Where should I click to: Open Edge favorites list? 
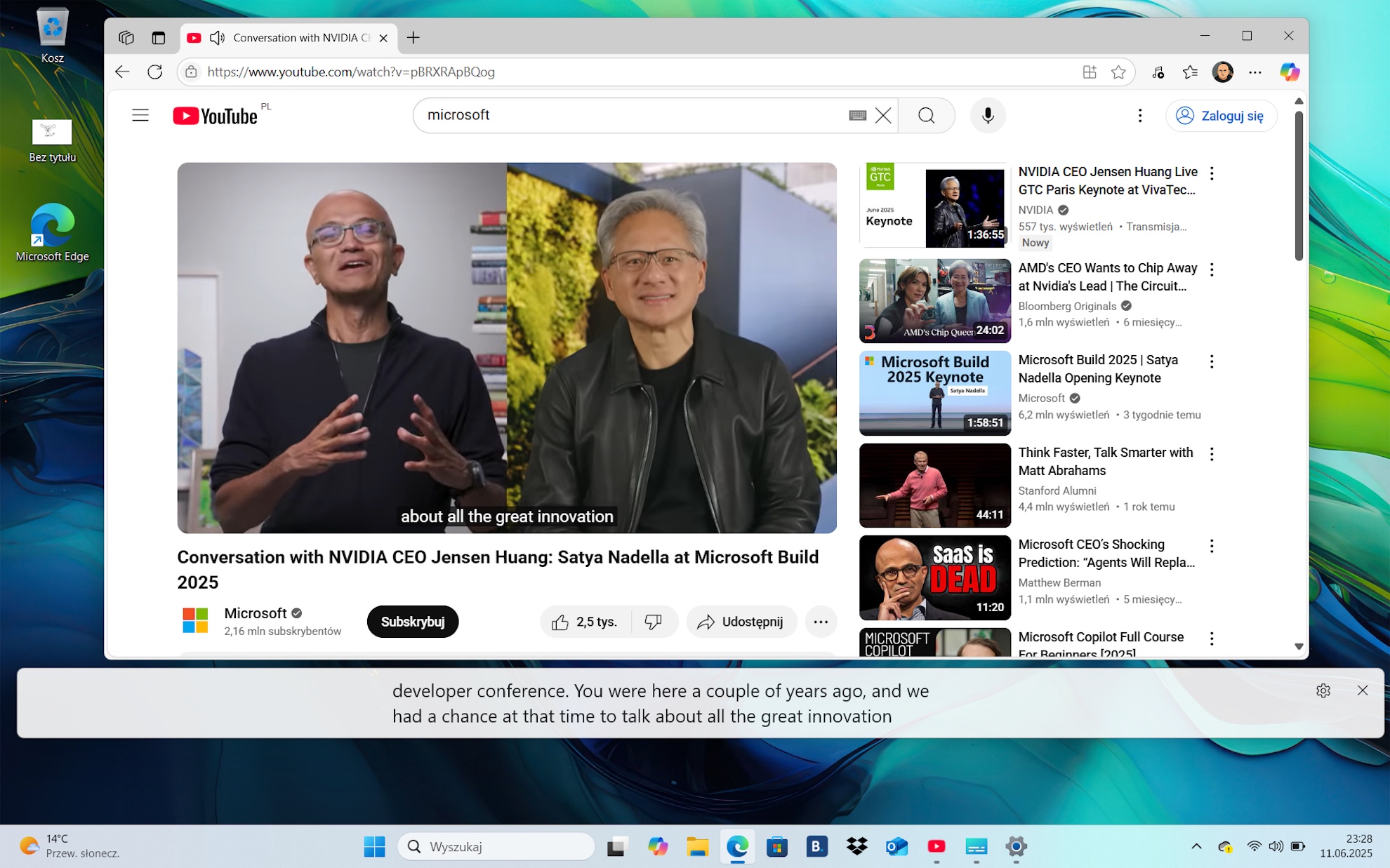(1190, 72)
